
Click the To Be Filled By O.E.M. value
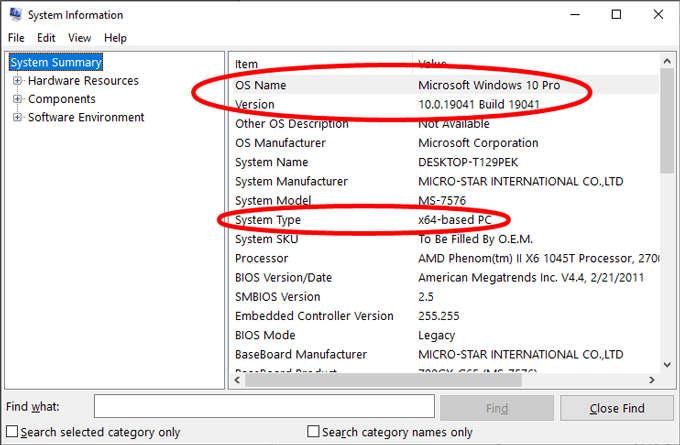click(x=475, y=239)
